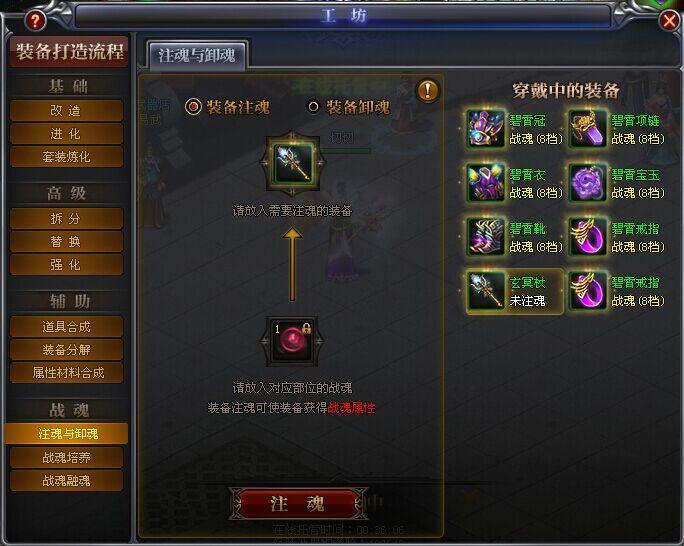Click the red soul orb material slot
The height and width of the screenshot is (546, 684).
pos(292,341)
